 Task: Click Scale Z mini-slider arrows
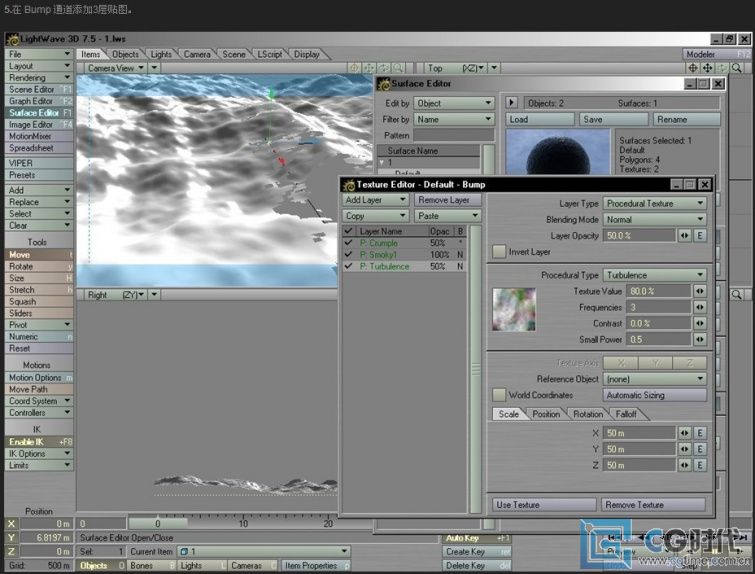(x=684, y=465)
